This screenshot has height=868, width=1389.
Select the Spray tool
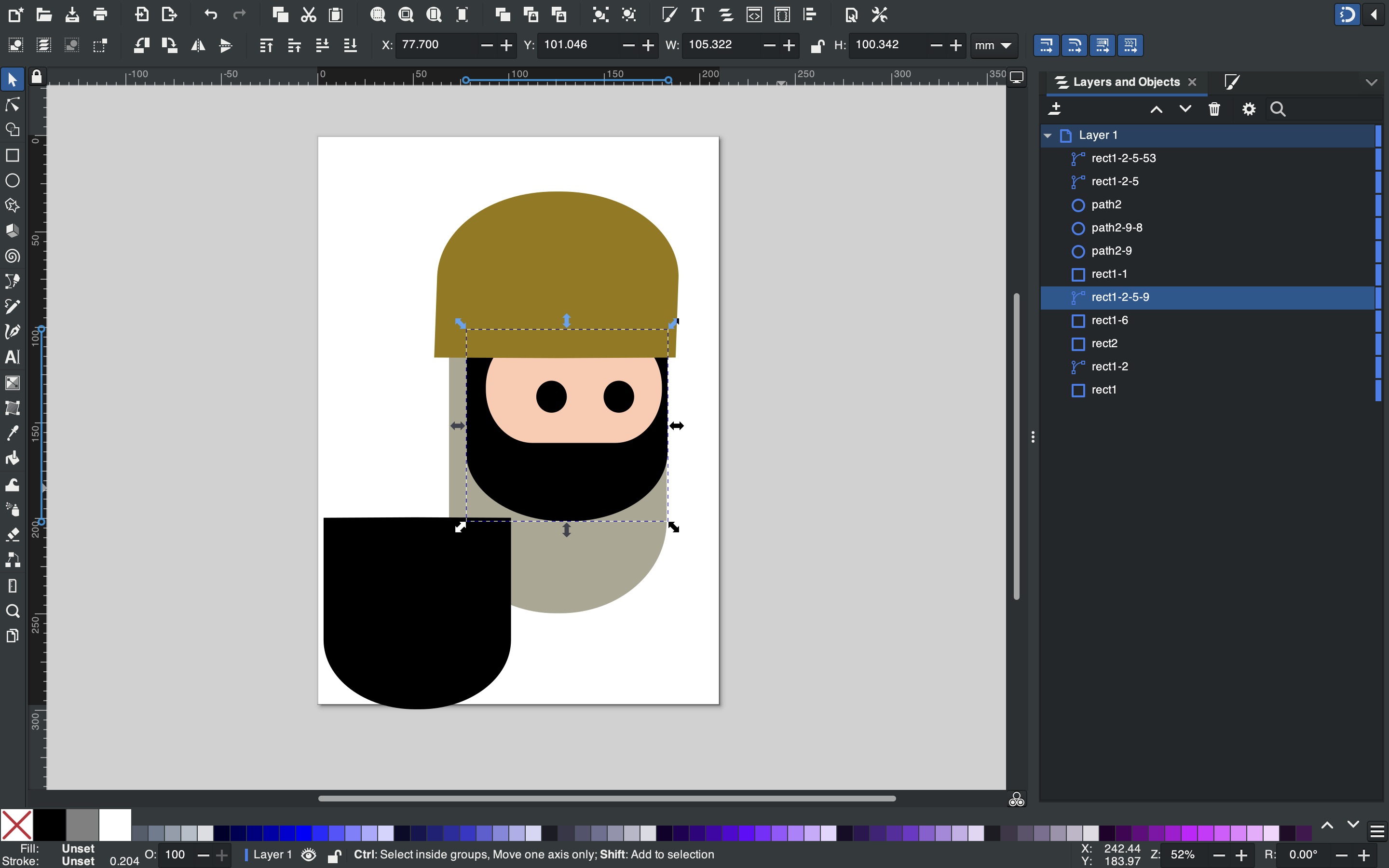pos(12,510)
